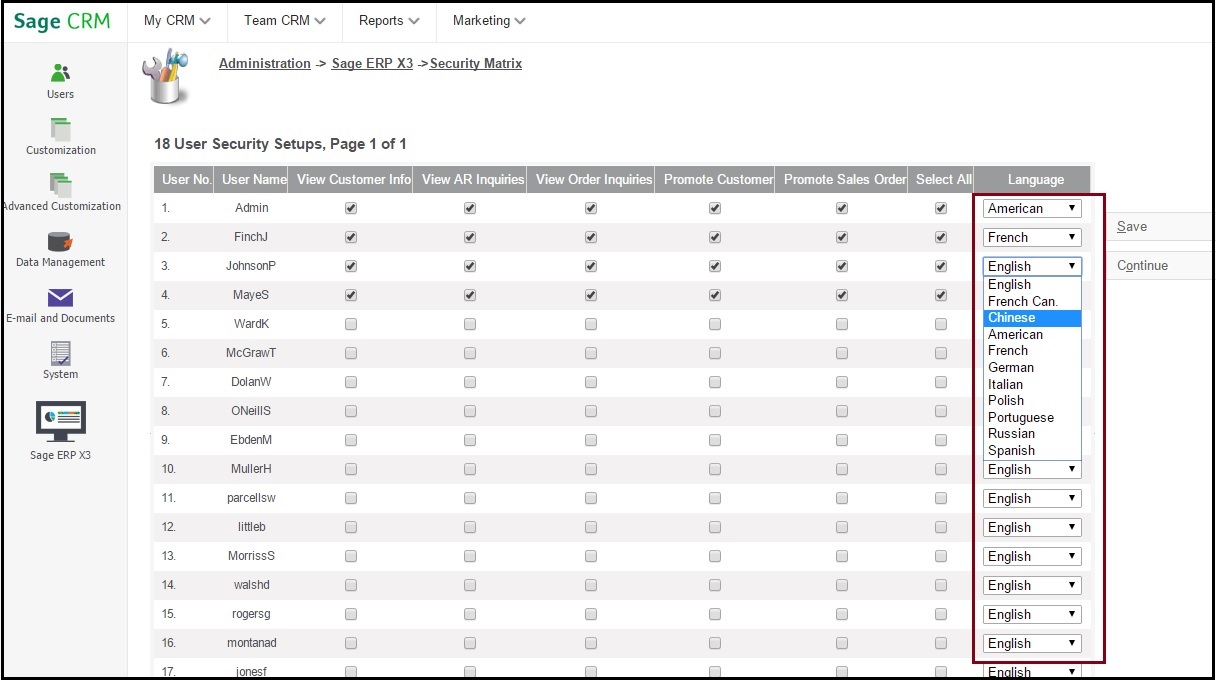This screenshot has height=680, width=1216.
Task: Open the Language dropdown for Admin
Action: point(1032,208)
